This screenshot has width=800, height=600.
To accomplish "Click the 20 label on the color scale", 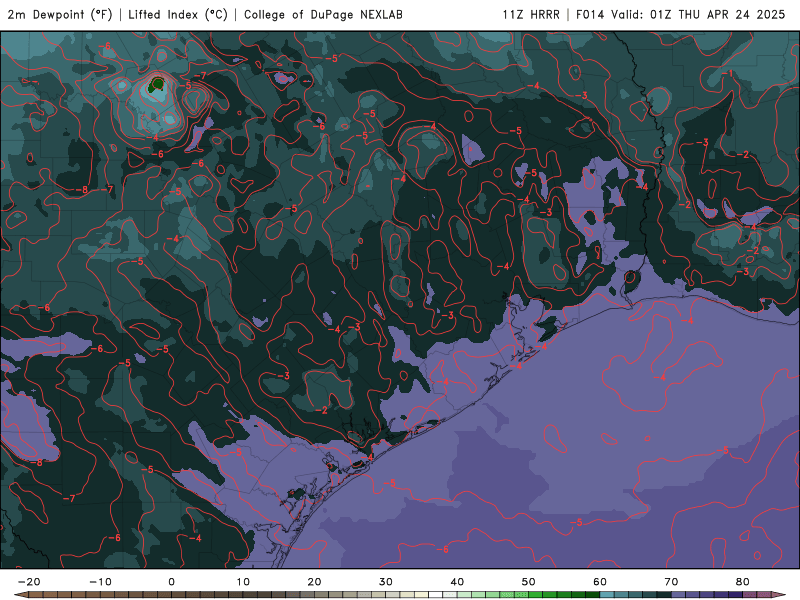I will [x=314, y=582].
